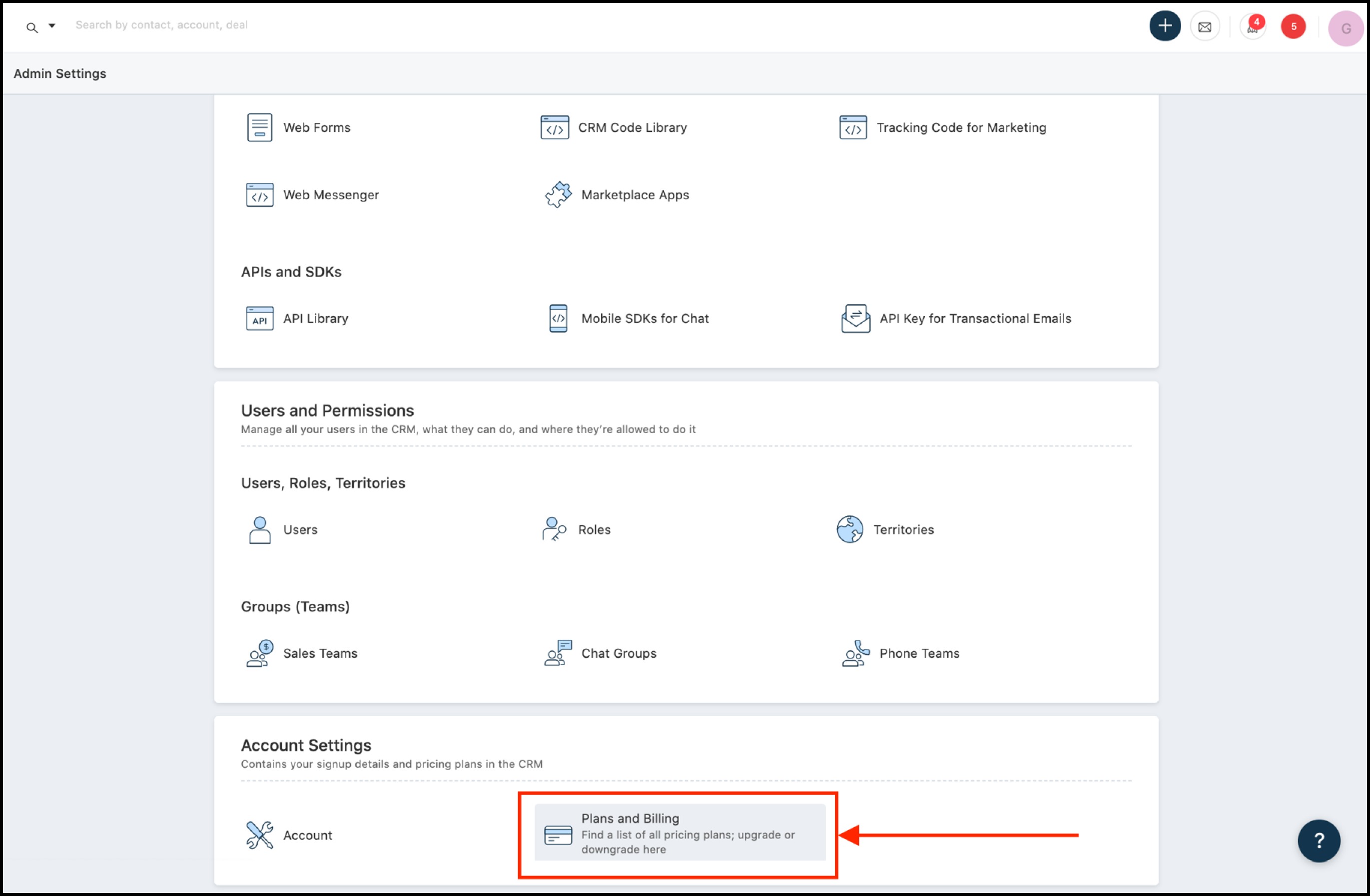Open API Key for Transactional Emails link
The width and height of the screenshot is (1370, 896).
click(x=975, y=318)
